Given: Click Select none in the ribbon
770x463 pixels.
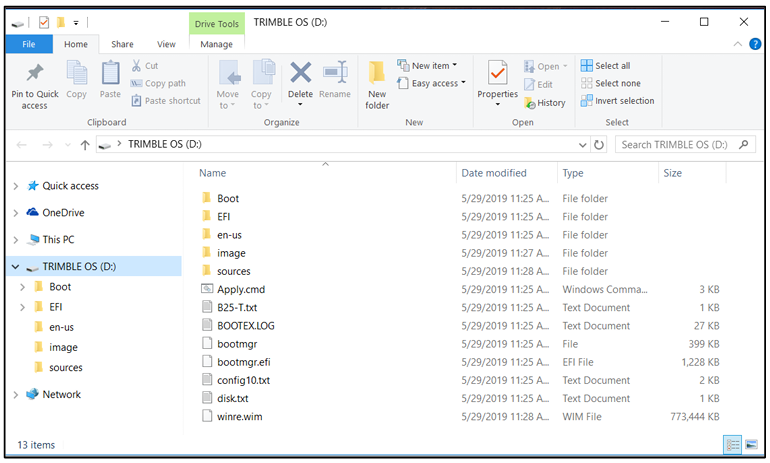Looking at the screenshot, I should click(610, 83).
